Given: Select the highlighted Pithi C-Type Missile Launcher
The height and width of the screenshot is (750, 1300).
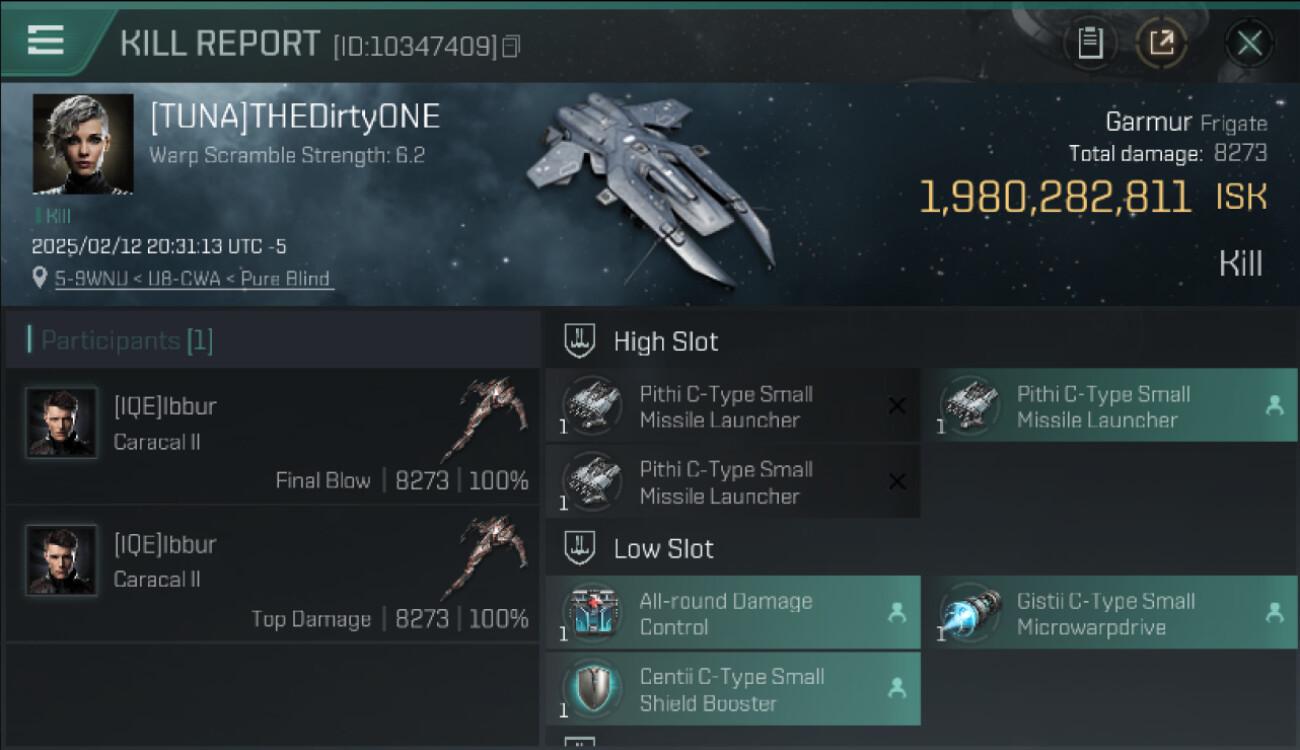Looking at the screenshot, I should pyautogui.click(x=1109, y=406).
